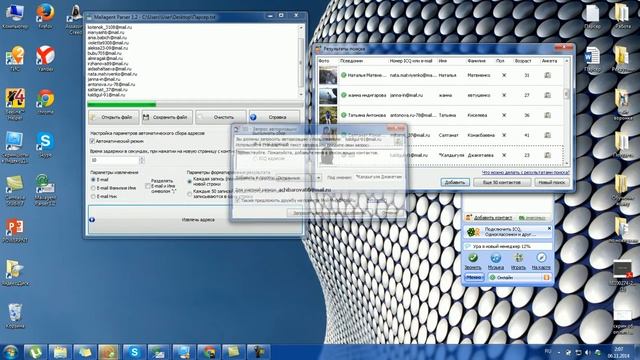Click the mail icon beside Онлайн status
Viewport: 640px width, 360px height.
point(547,278)
